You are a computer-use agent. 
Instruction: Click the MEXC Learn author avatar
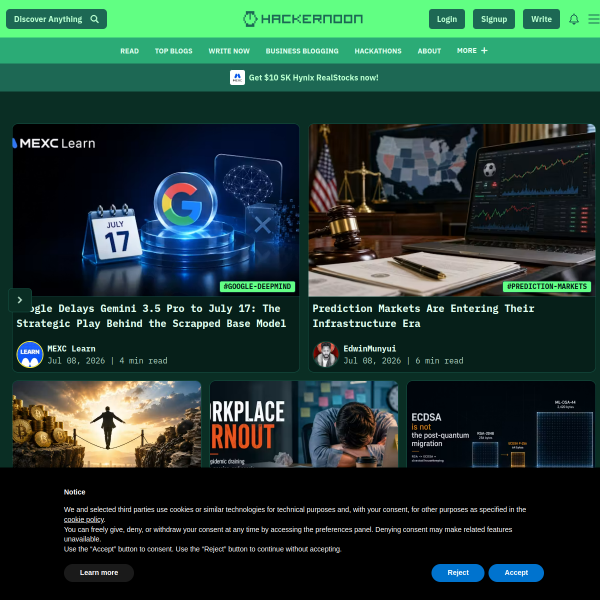click(30, 354)
